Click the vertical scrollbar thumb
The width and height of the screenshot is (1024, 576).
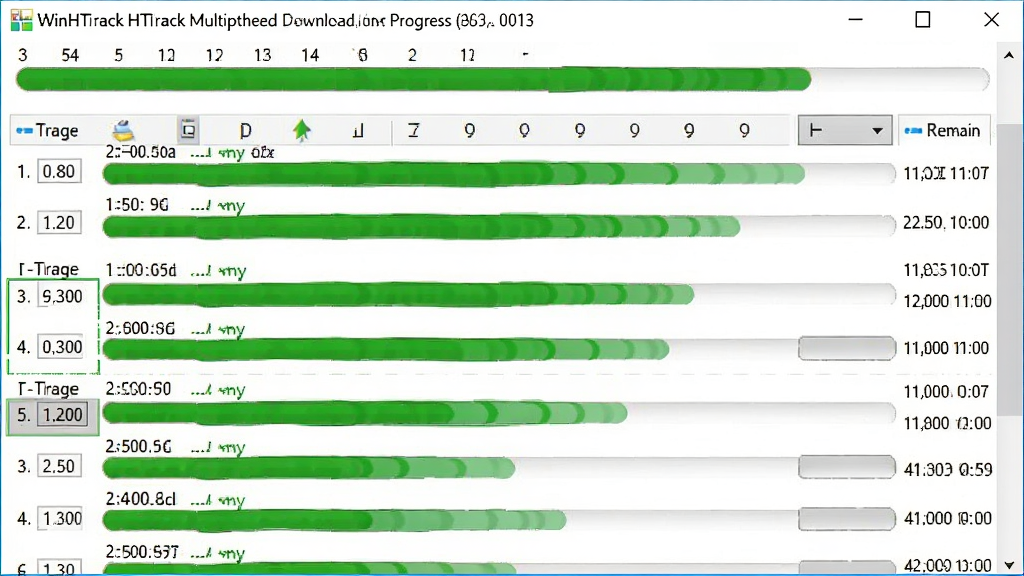[x=1009, y=268]
